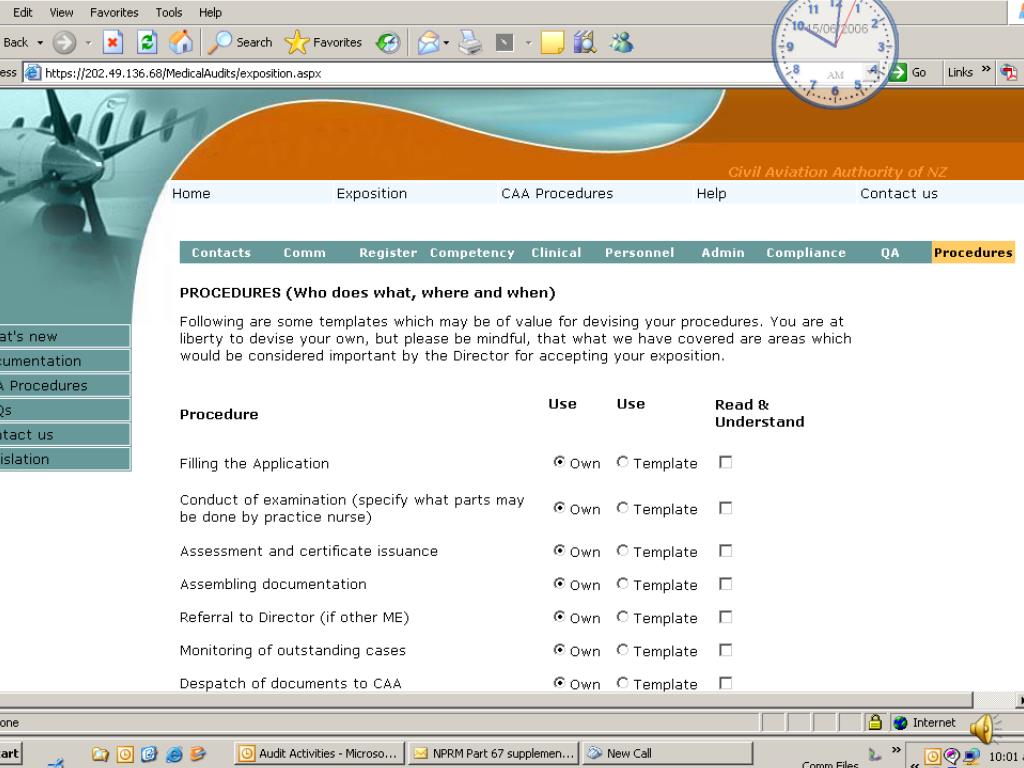This screenshot has height=768, width=1024.
Task: Switch to Audit Activities taskbar window
Action: click(319, 753)
